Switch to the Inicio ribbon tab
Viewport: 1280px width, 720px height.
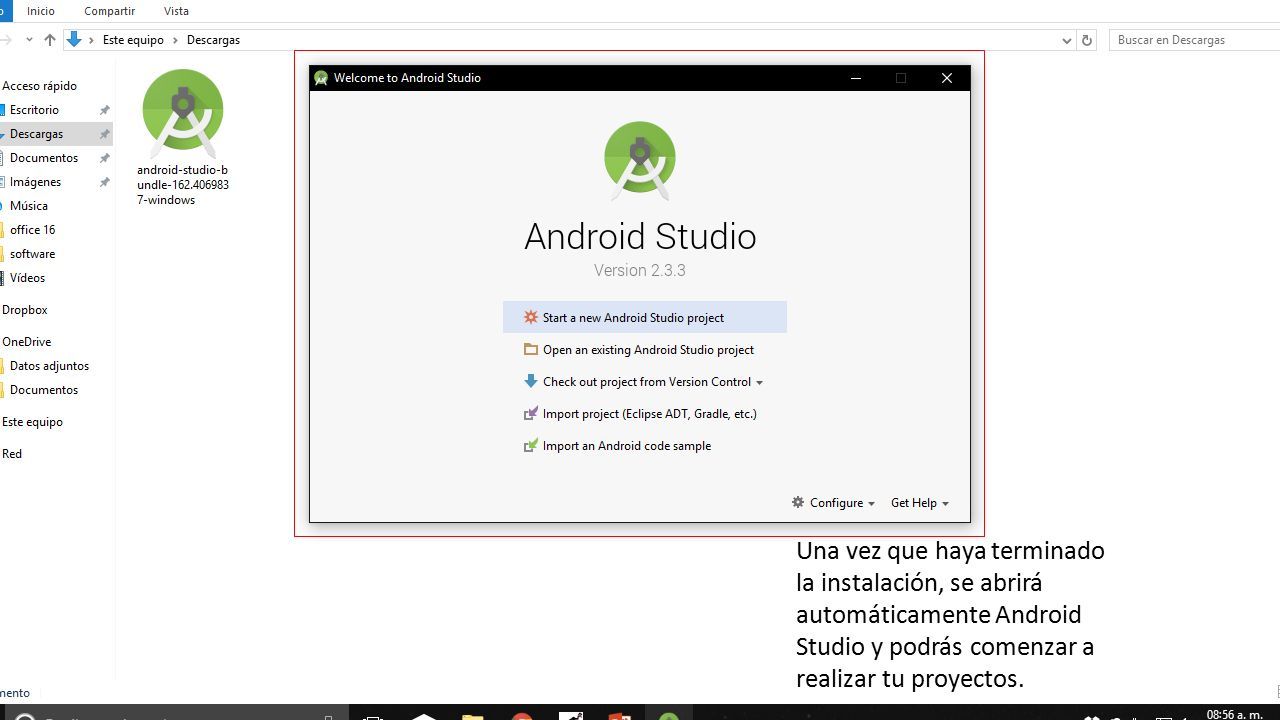(41, 11)
